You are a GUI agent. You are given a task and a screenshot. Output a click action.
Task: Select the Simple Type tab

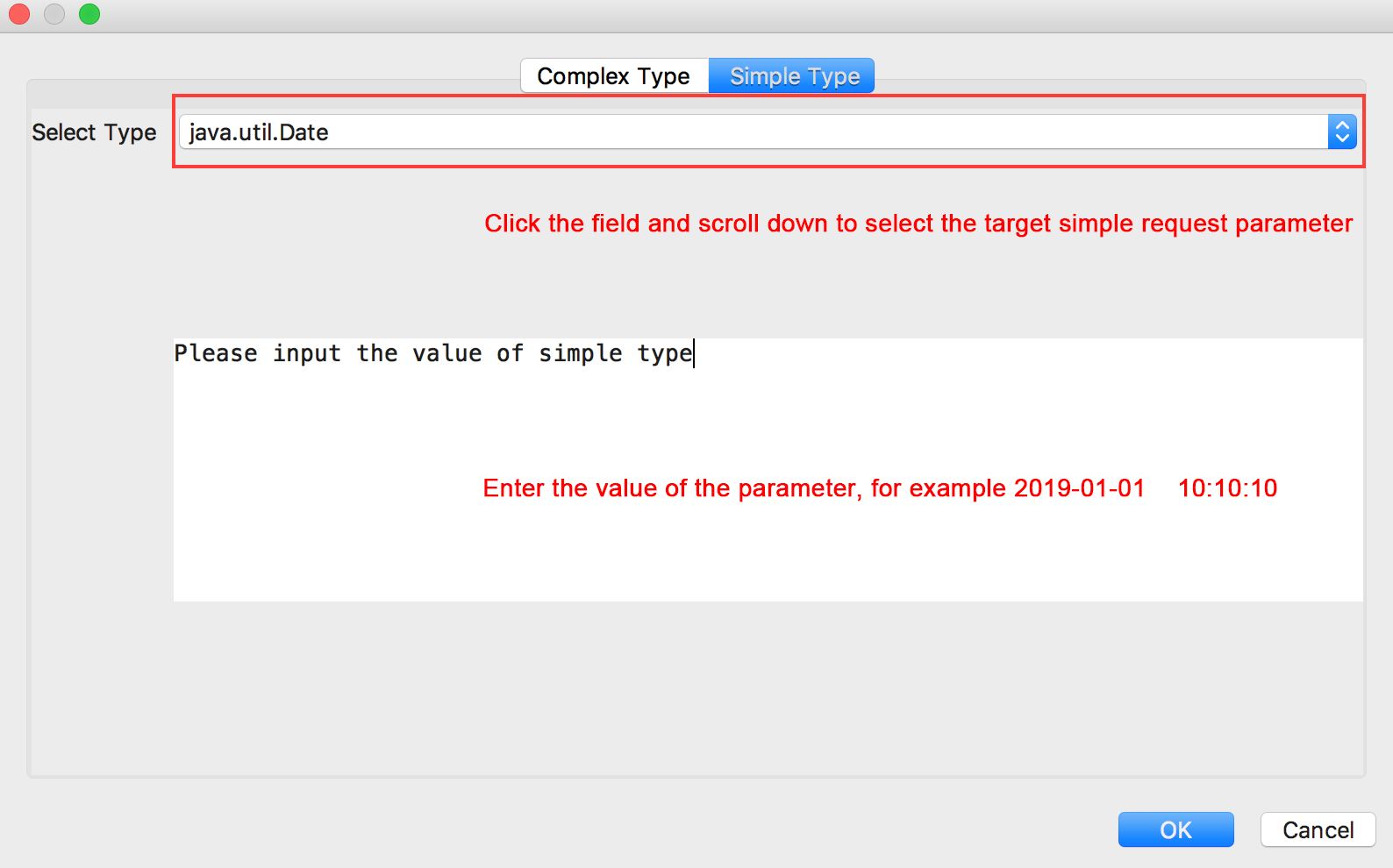click(x=794, y=76)
